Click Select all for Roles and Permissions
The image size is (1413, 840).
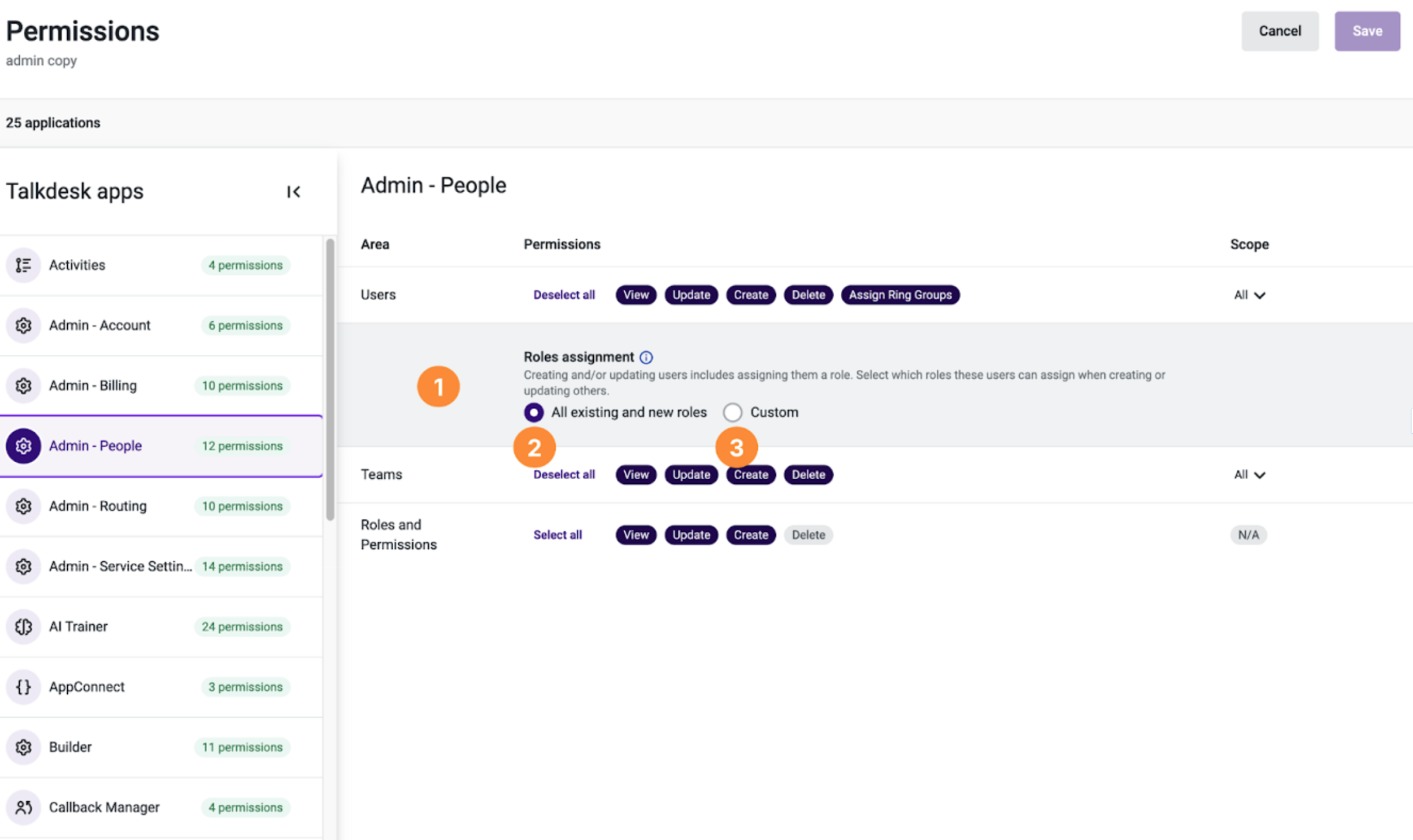point(557,535)
